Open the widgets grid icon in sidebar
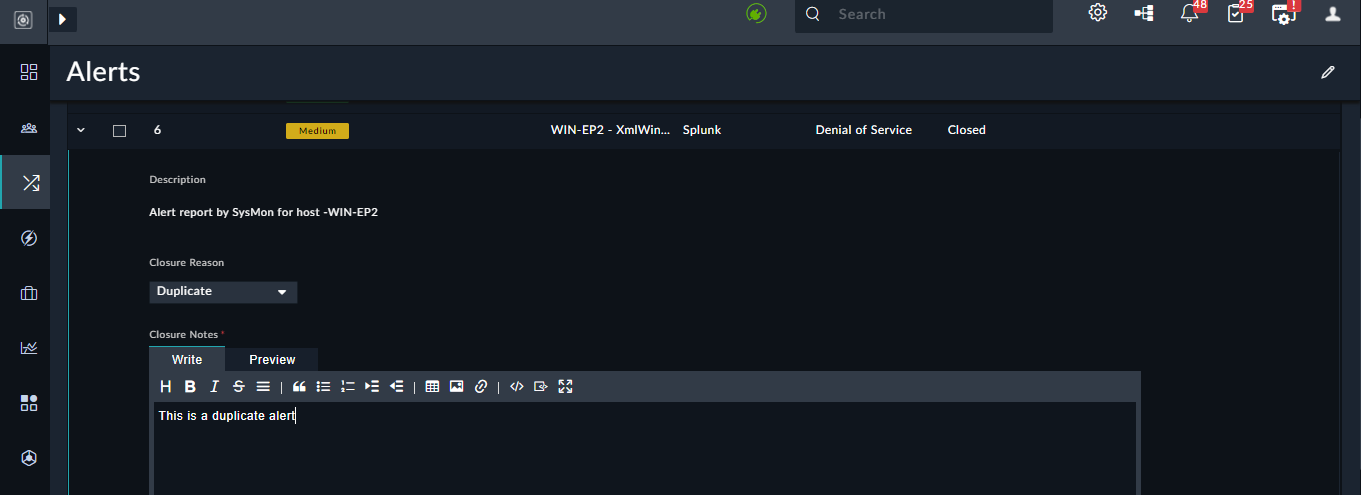Image resolution: width=1361 pixels, height=495 pixels. coord(29,403)
